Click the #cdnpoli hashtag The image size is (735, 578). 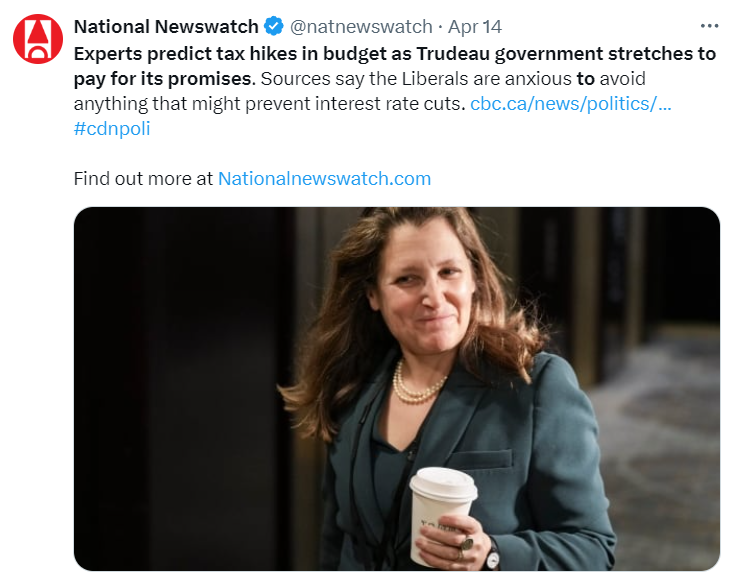[x=112, y=128]
